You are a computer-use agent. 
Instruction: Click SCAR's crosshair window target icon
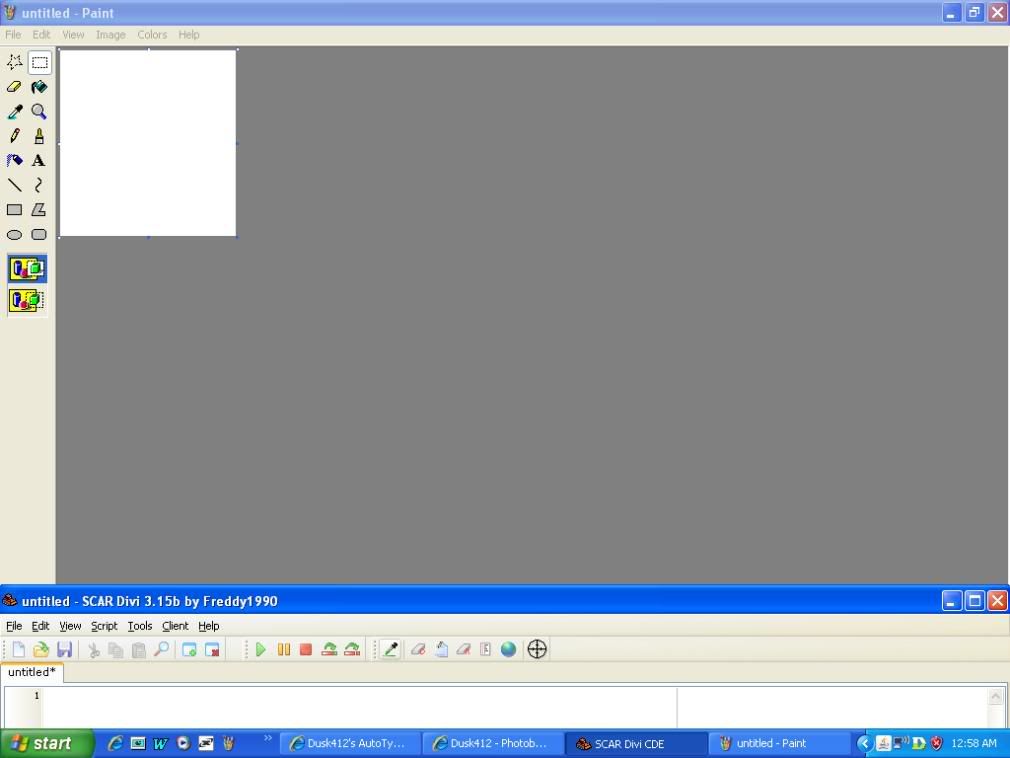tap(537, 649)
